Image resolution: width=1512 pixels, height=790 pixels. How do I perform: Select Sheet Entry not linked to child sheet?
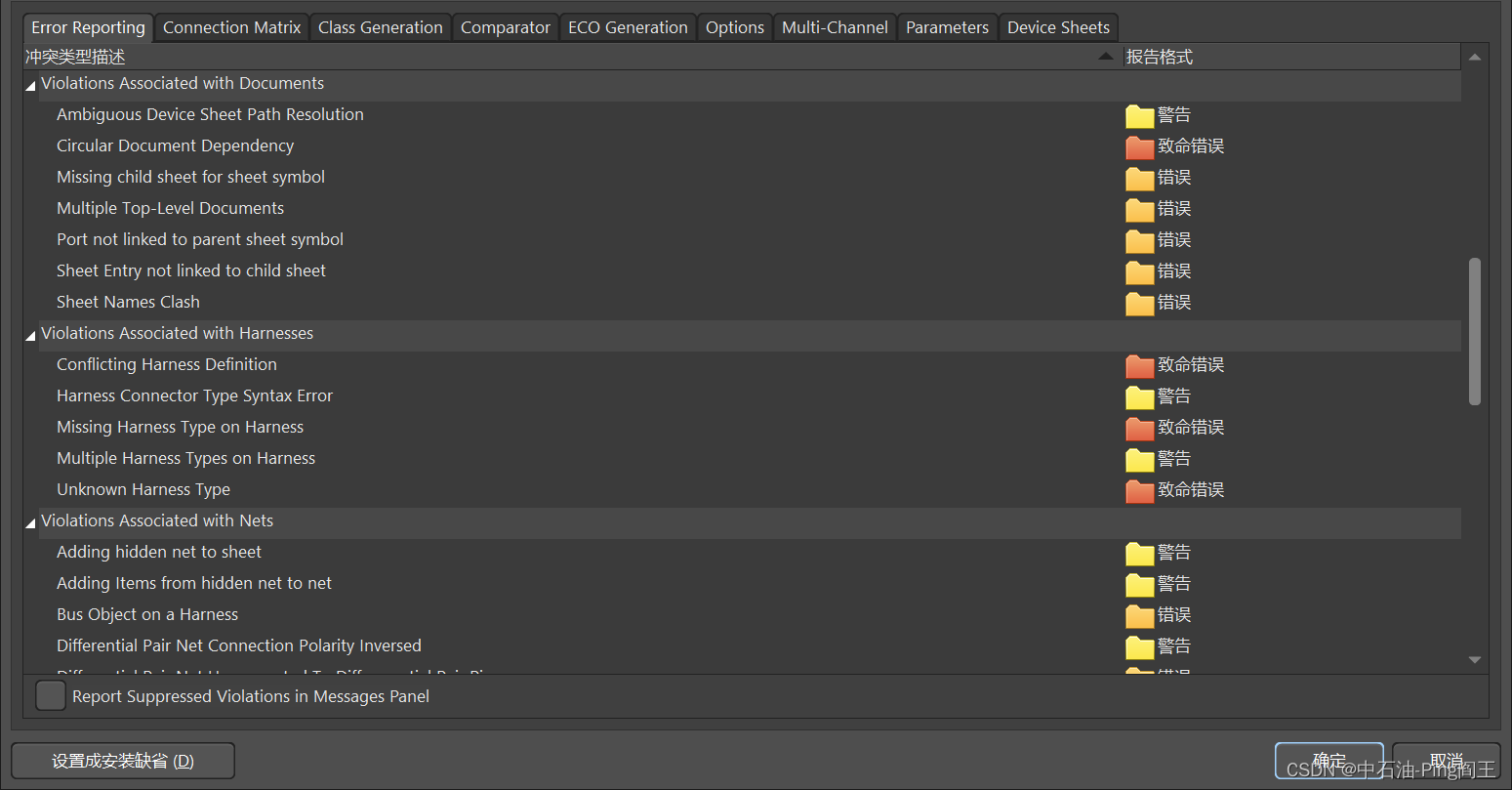click(742, 271)
